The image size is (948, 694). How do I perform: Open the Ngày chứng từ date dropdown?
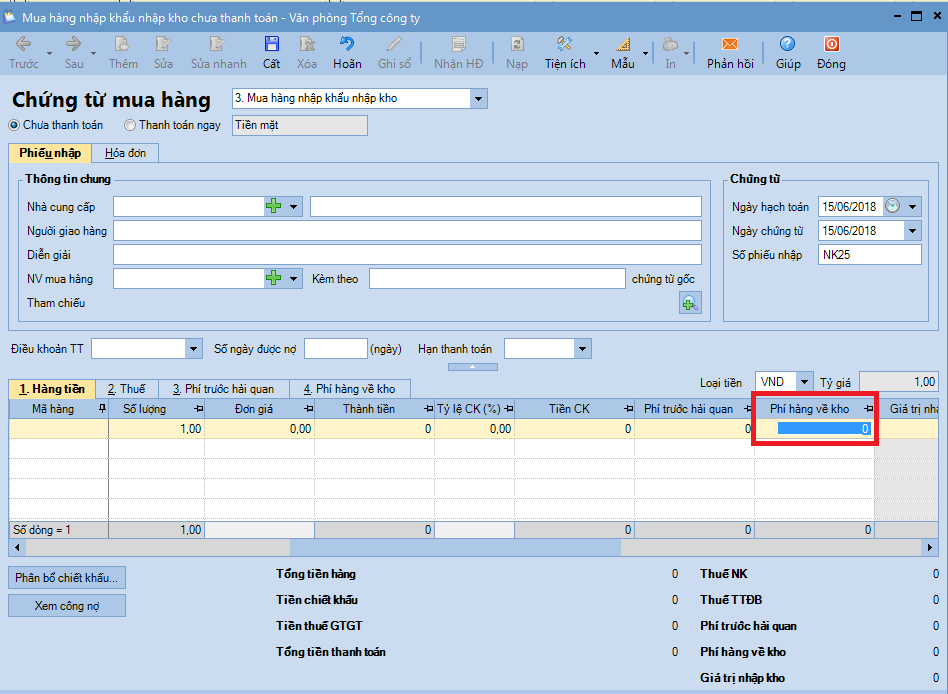point(911,231)
